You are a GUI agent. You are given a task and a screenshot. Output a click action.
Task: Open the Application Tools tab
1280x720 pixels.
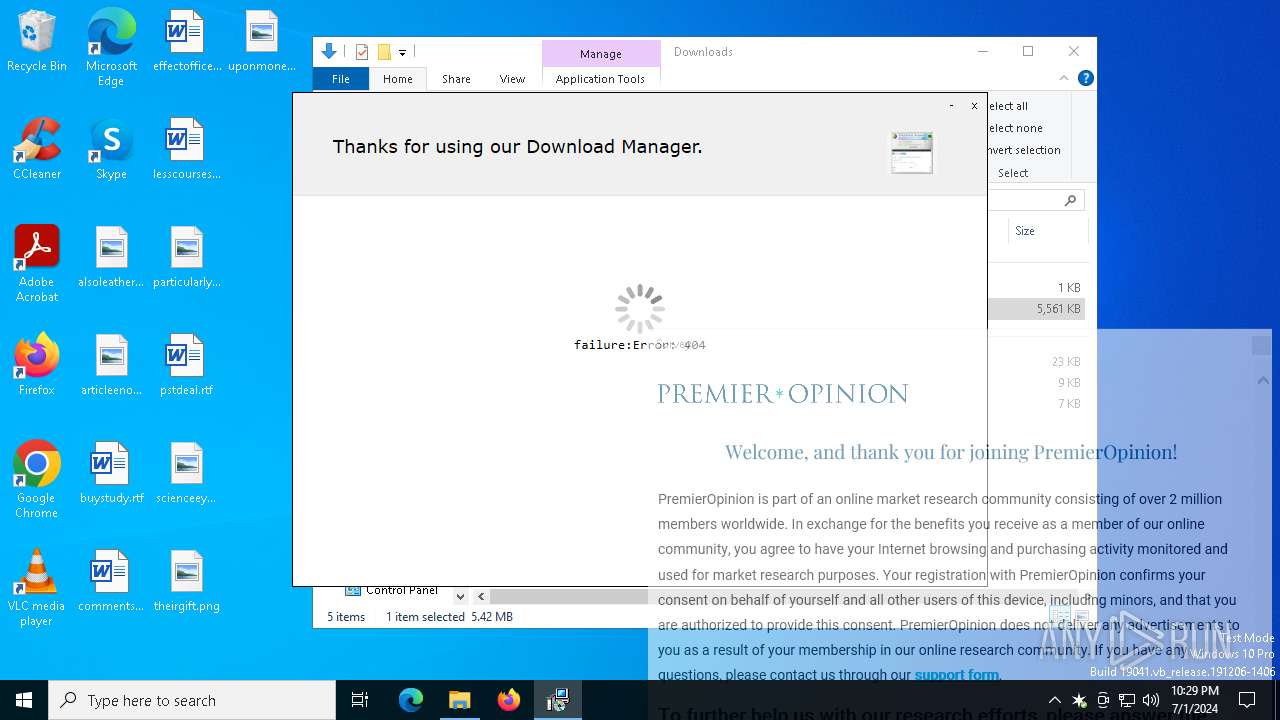(x=600, y=79)
